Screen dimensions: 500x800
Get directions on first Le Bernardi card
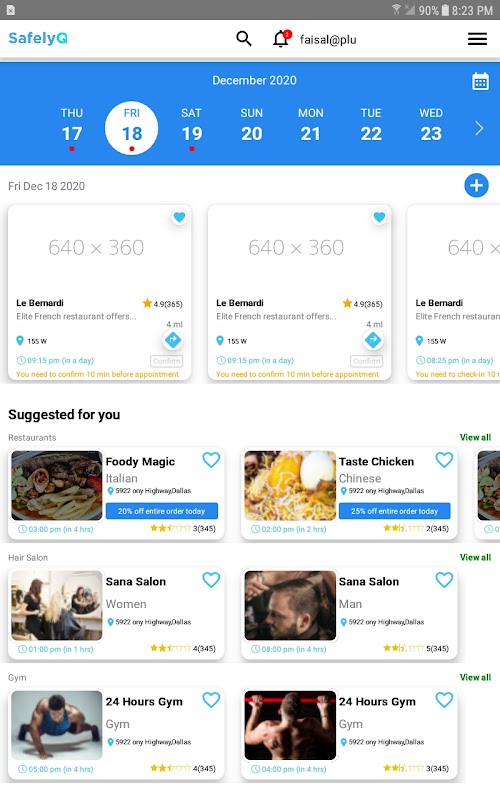point(173,340)
